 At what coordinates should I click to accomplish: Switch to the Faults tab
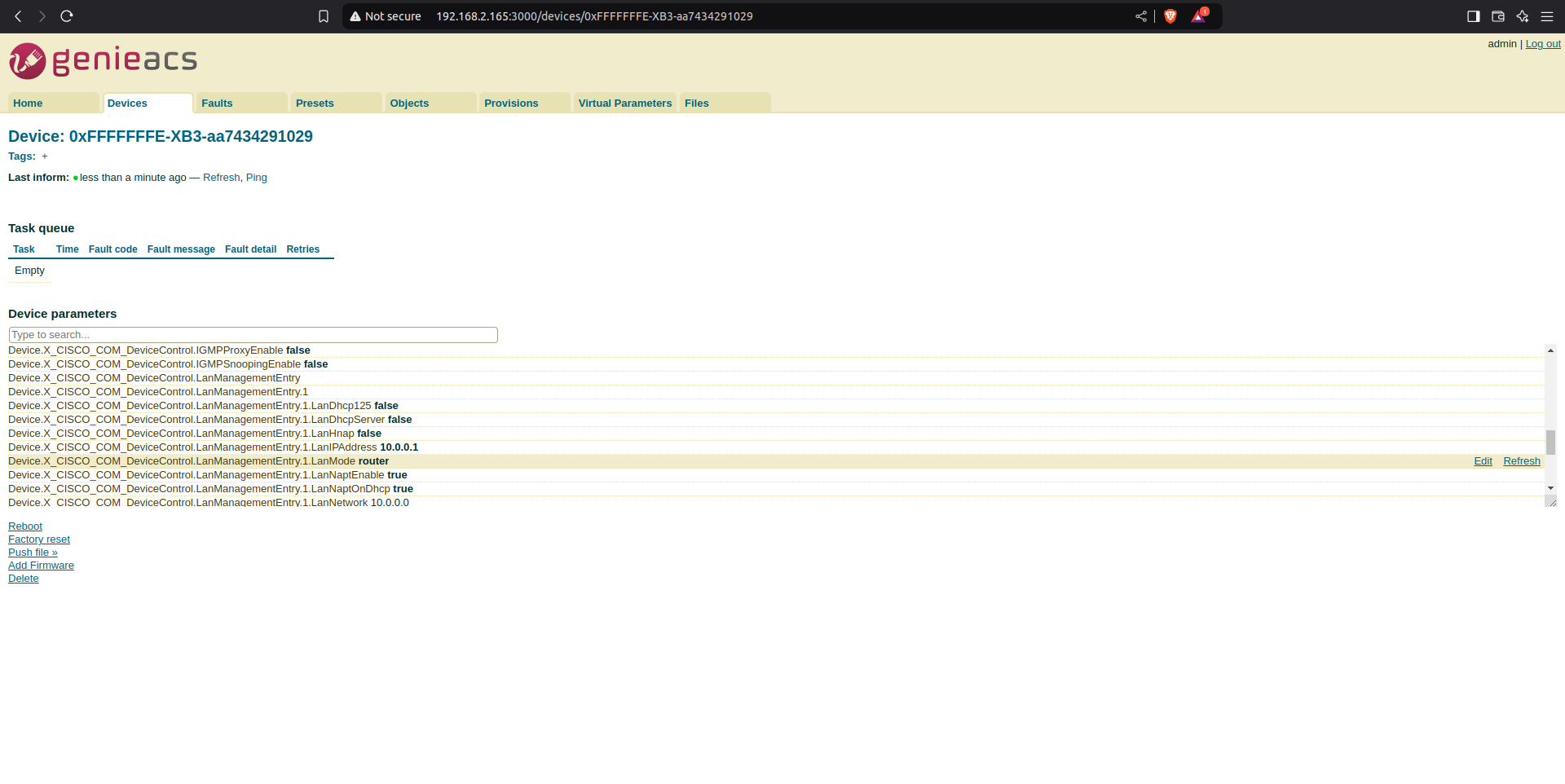[217, 104]
